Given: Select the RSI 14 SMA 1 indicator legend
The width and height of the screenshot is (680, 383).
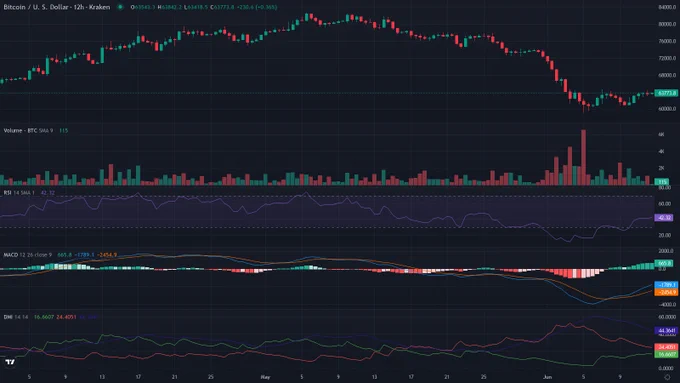Looking at the screenshot, I should point(19,193).
